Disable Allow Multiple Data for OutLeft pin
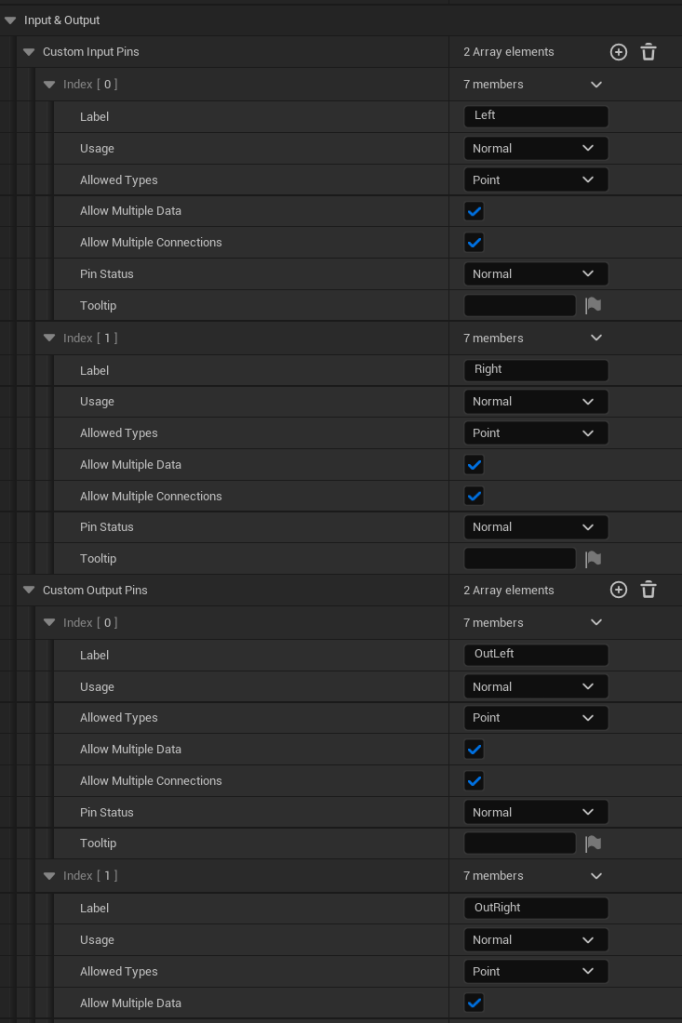682x1023 pixels. (474, 749)
